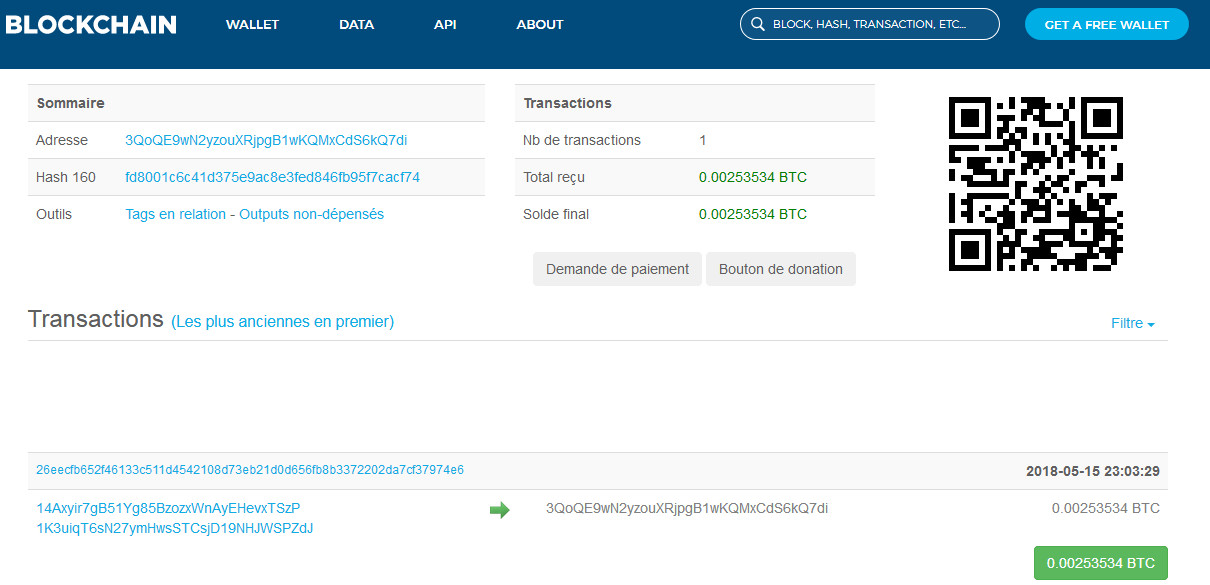Click the green arrow in transaction row

click(x=499, y=510)
